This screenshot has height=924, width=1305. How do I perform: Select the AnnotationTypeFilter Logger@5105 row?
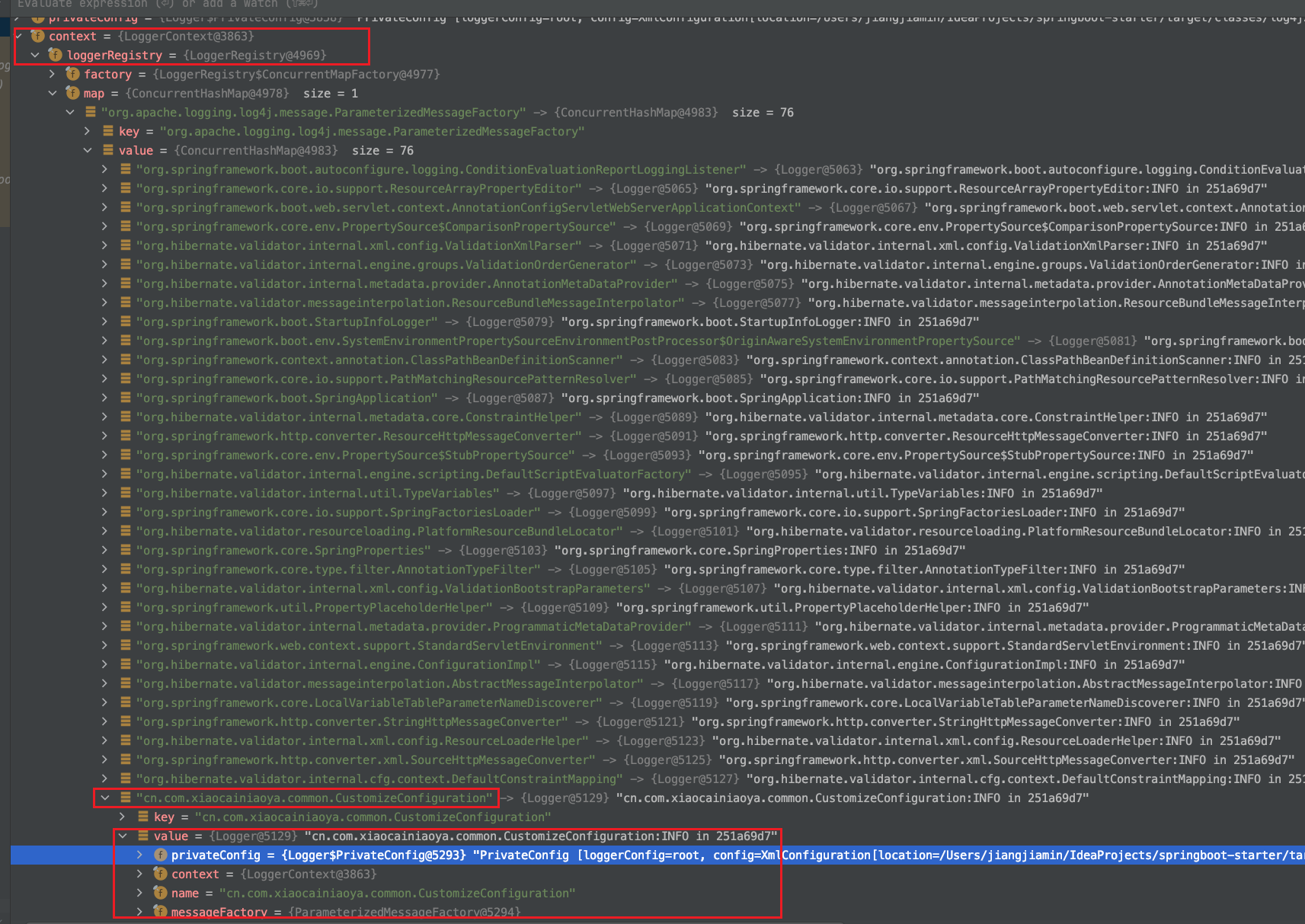tap(657, 569)
